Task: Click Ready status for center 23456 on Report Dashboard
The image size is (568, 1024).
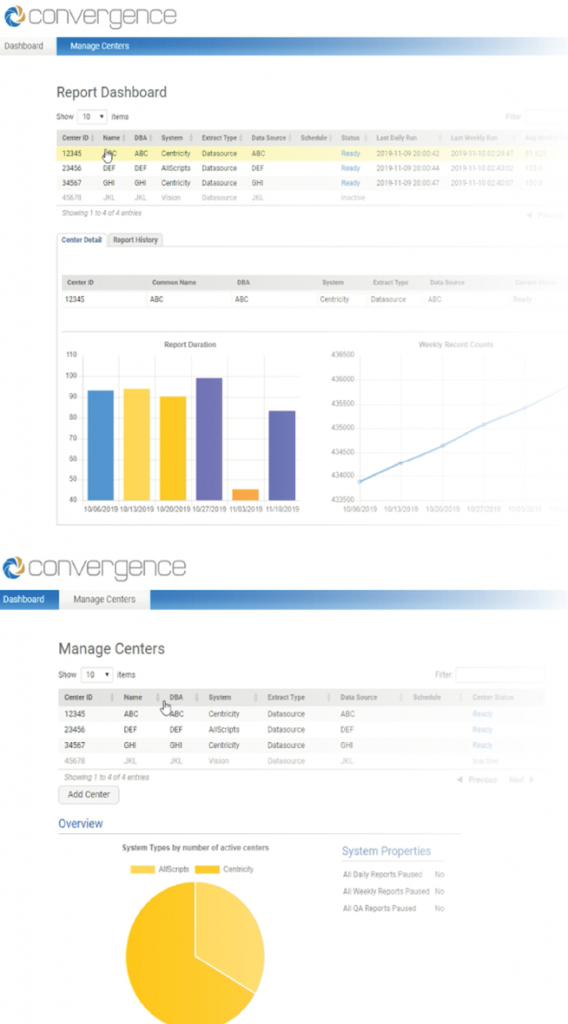Action: coord(351,168)
